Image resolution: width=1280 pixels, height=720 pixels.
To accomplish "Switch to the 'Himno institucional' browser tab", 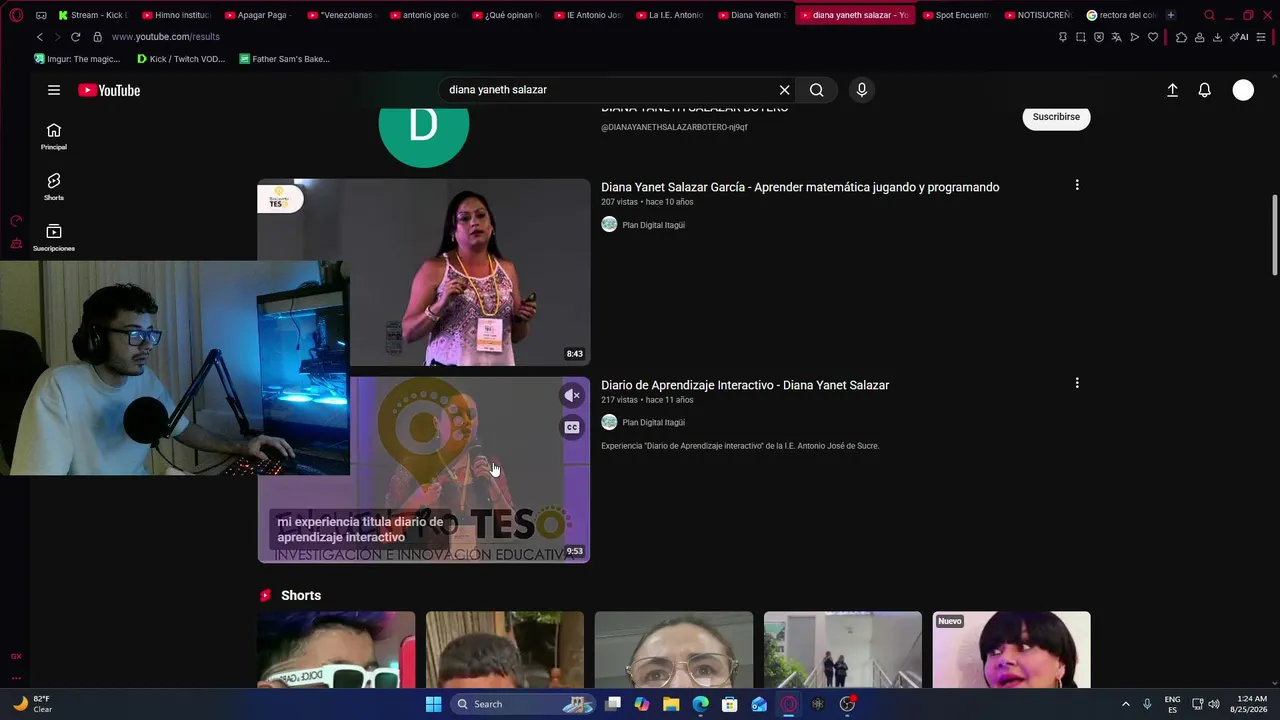I will (x=176, y=15).
